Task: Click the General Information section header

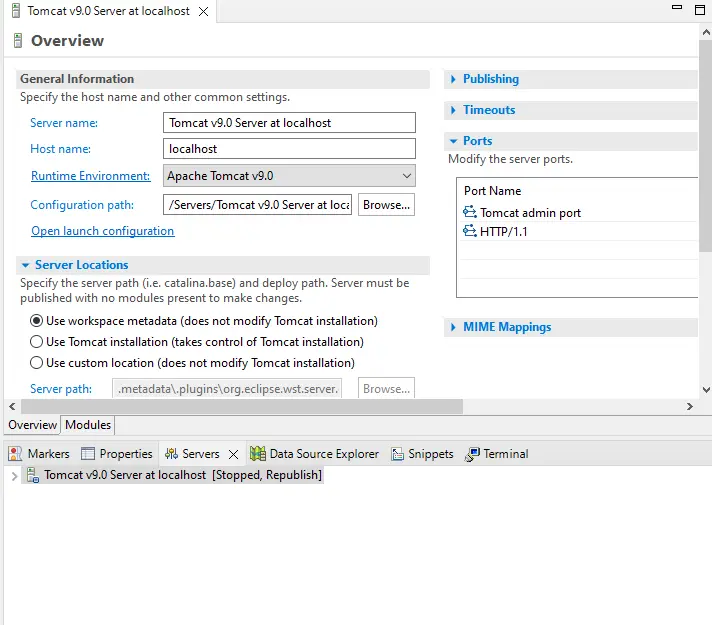Action: point(222,79)
